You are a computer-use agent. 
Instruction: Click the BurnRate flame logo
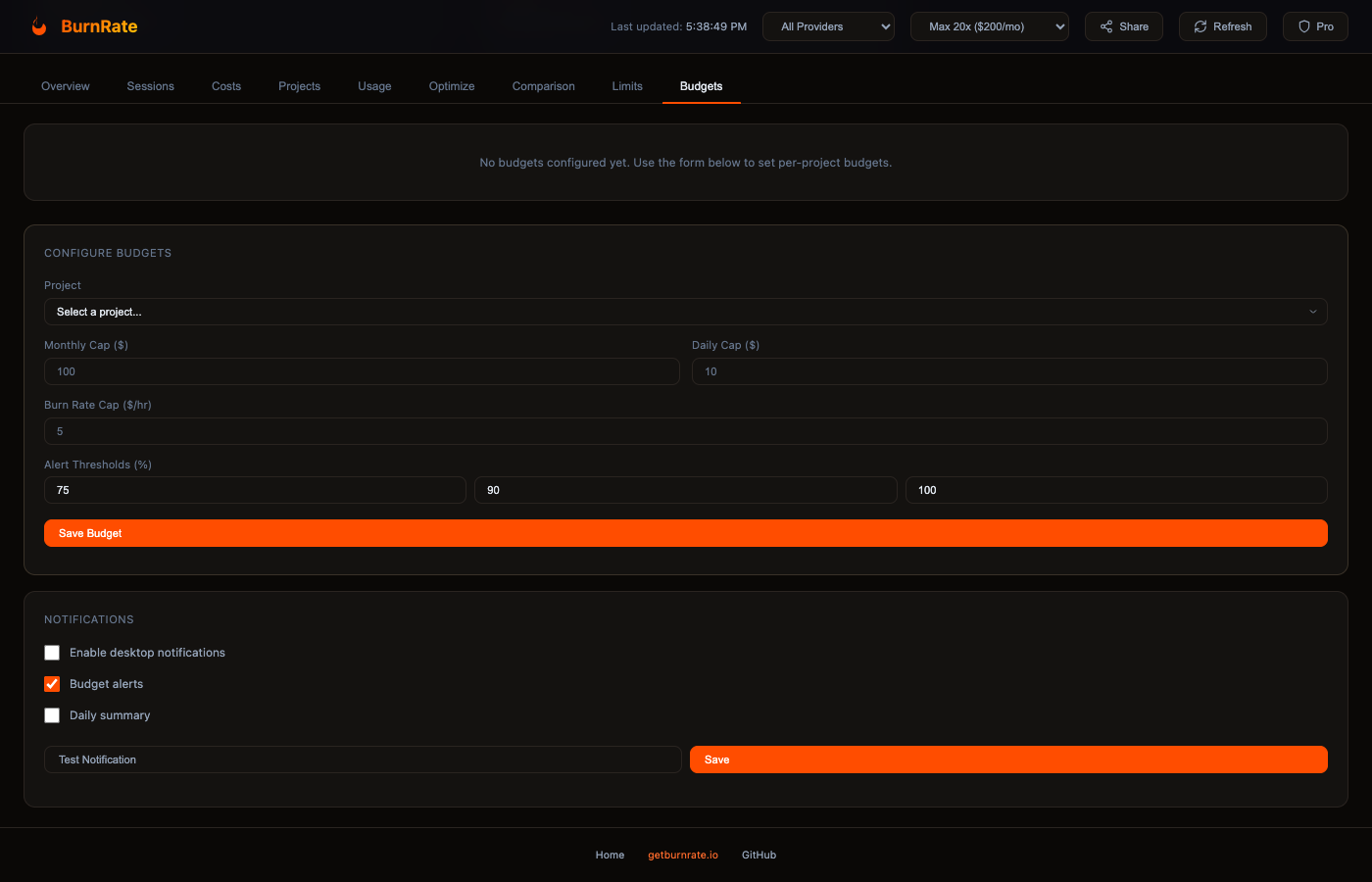[39, 25]
